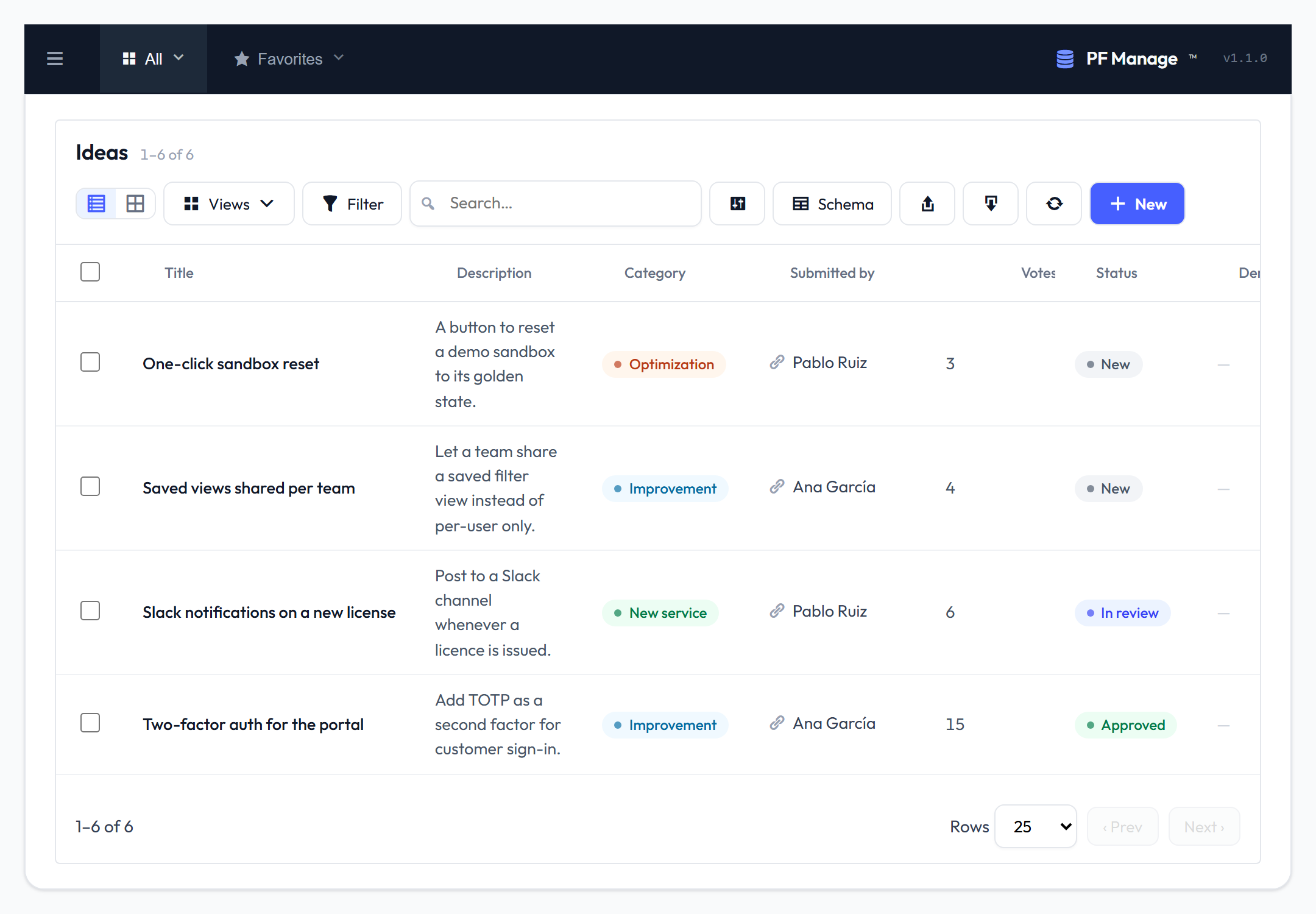Switch to list view layout

pyautogui.click(x=96, y=204)
